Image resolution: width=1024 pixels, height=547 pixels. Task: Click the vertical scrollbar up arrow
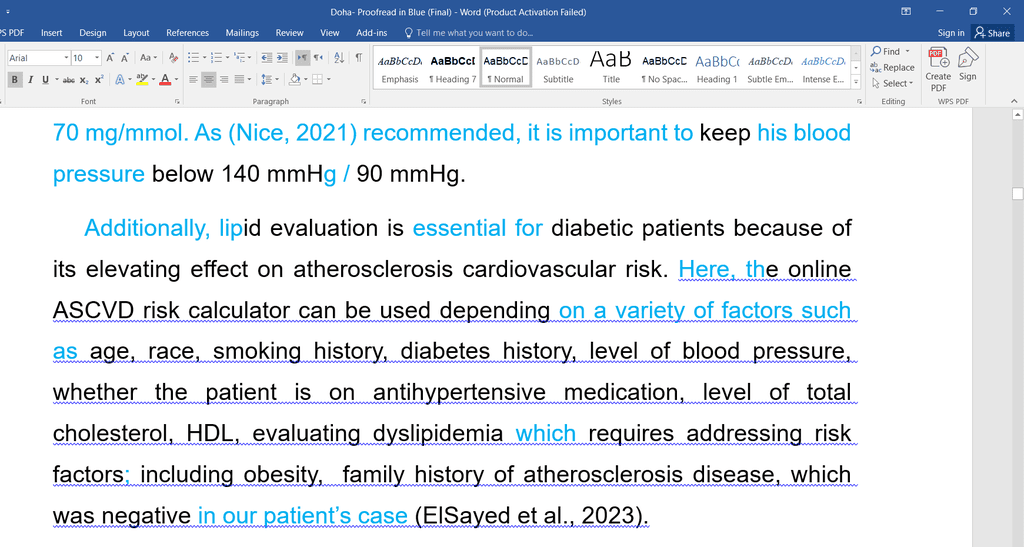(1017, 115)
